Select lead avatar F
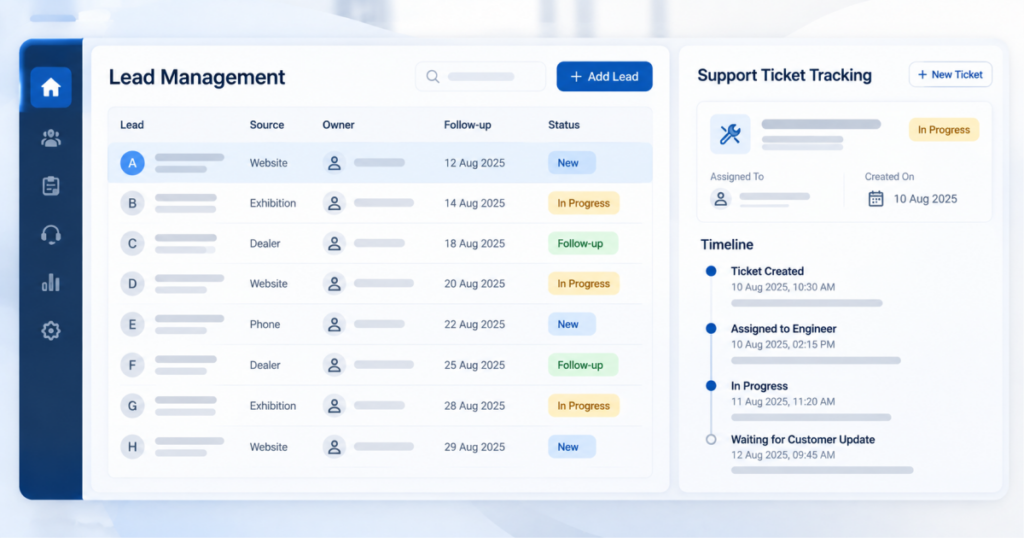This screenshot has height=538, width=1024. click(132, 365)
